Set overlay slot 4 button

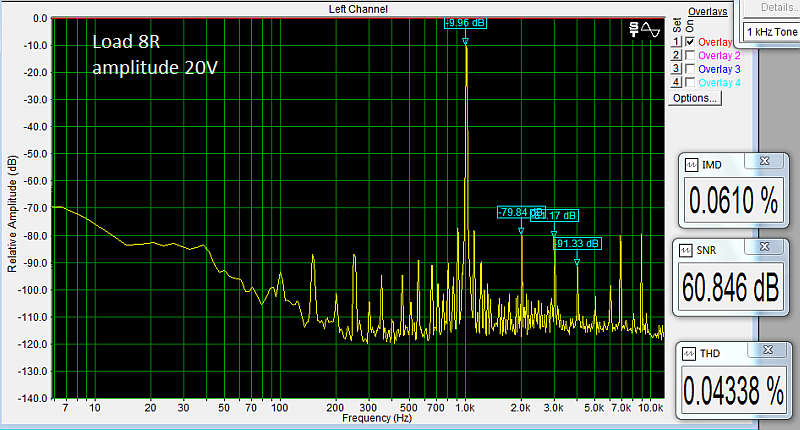click(x=676, y=82)
